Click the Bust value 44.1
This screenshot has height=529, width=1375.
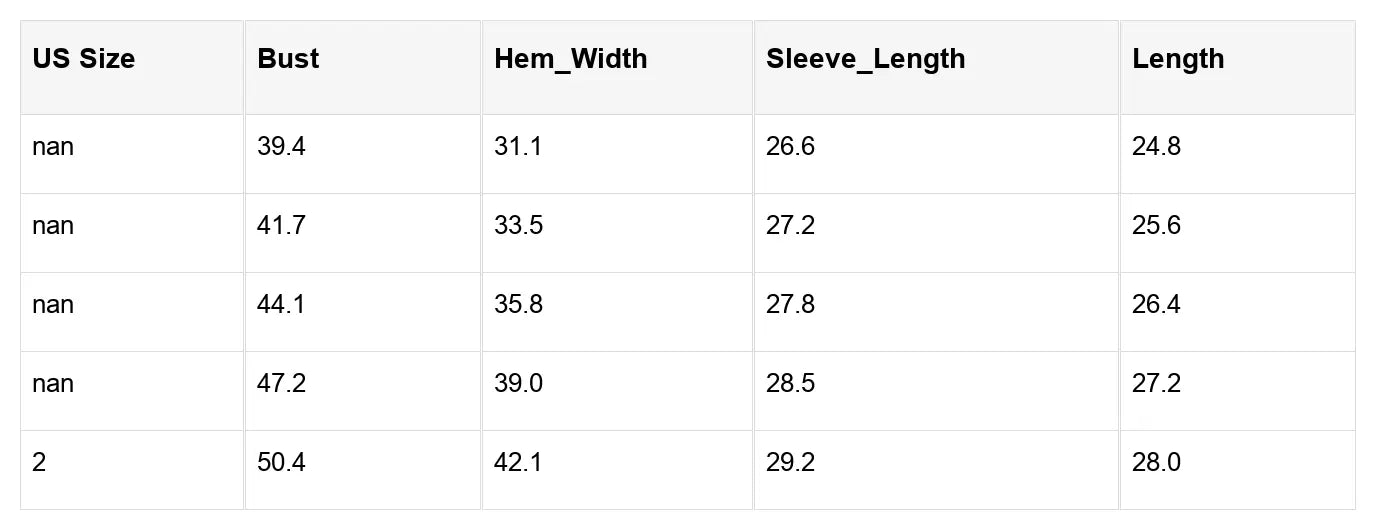coord(281,305)
